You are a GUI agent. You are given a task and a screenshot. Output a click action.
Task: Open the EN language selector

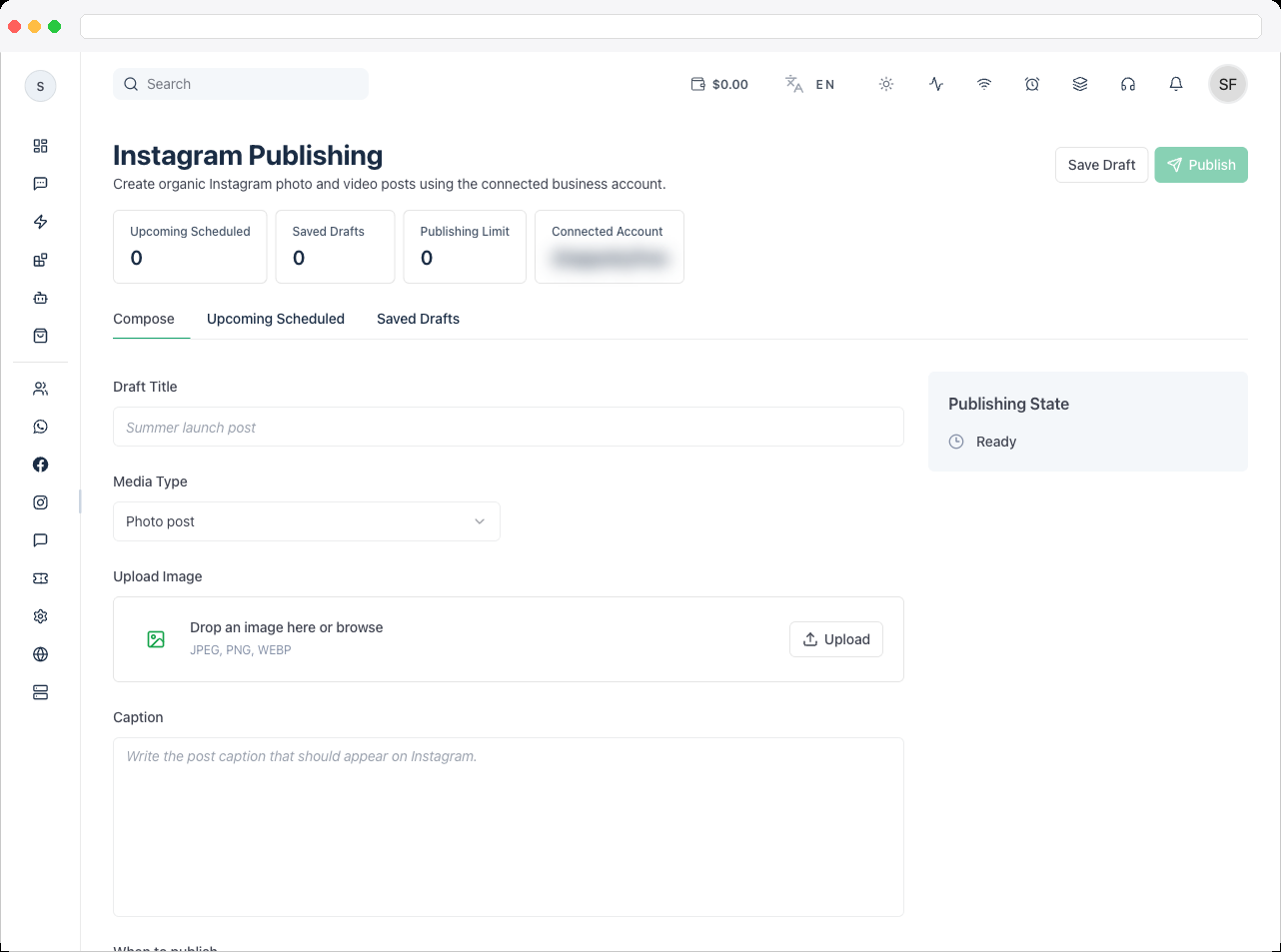tap(810, 84)
